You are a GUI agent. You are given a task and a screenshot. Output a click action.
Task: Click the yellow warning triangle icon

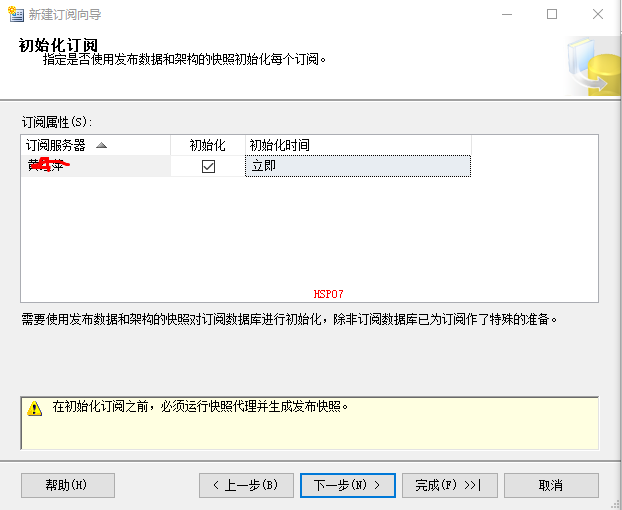[x=35, y=408]
